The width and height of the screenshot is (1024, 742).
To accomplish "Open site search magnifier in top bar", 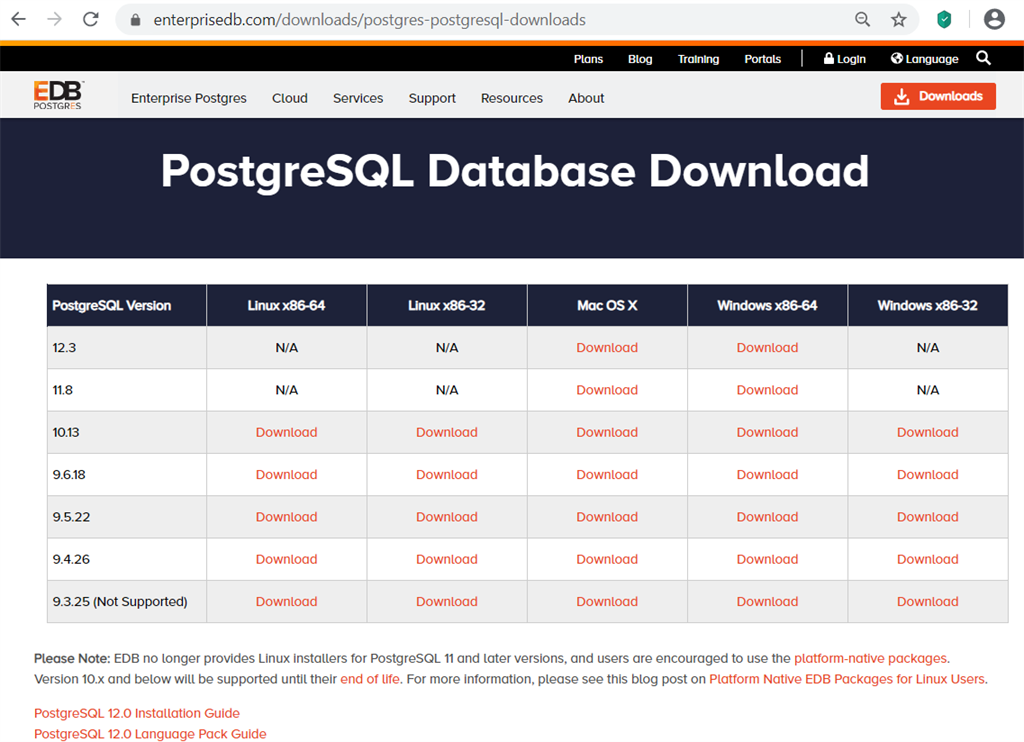I will point(983,58).
